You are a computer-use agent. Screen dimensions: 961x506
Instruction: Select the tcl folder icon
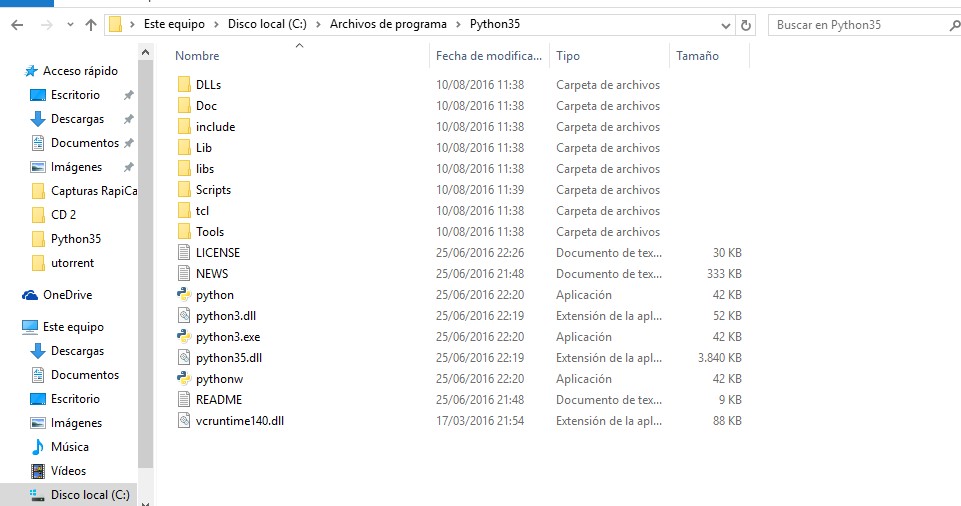point(184,211)
